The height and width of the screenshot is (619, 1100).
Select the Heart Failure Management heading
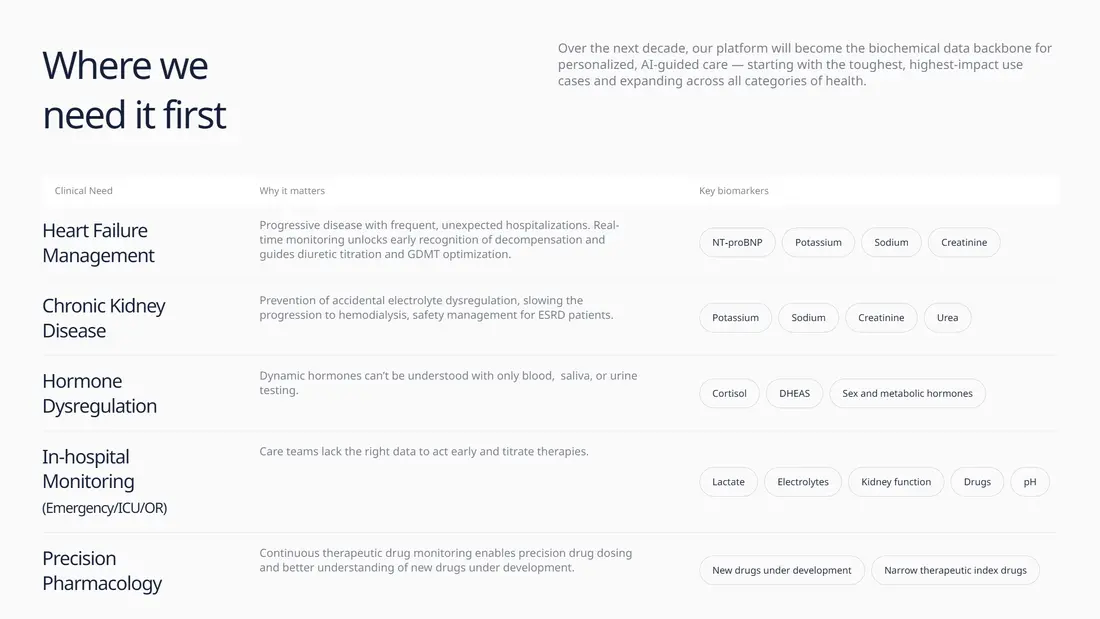(x=98, y=243)
